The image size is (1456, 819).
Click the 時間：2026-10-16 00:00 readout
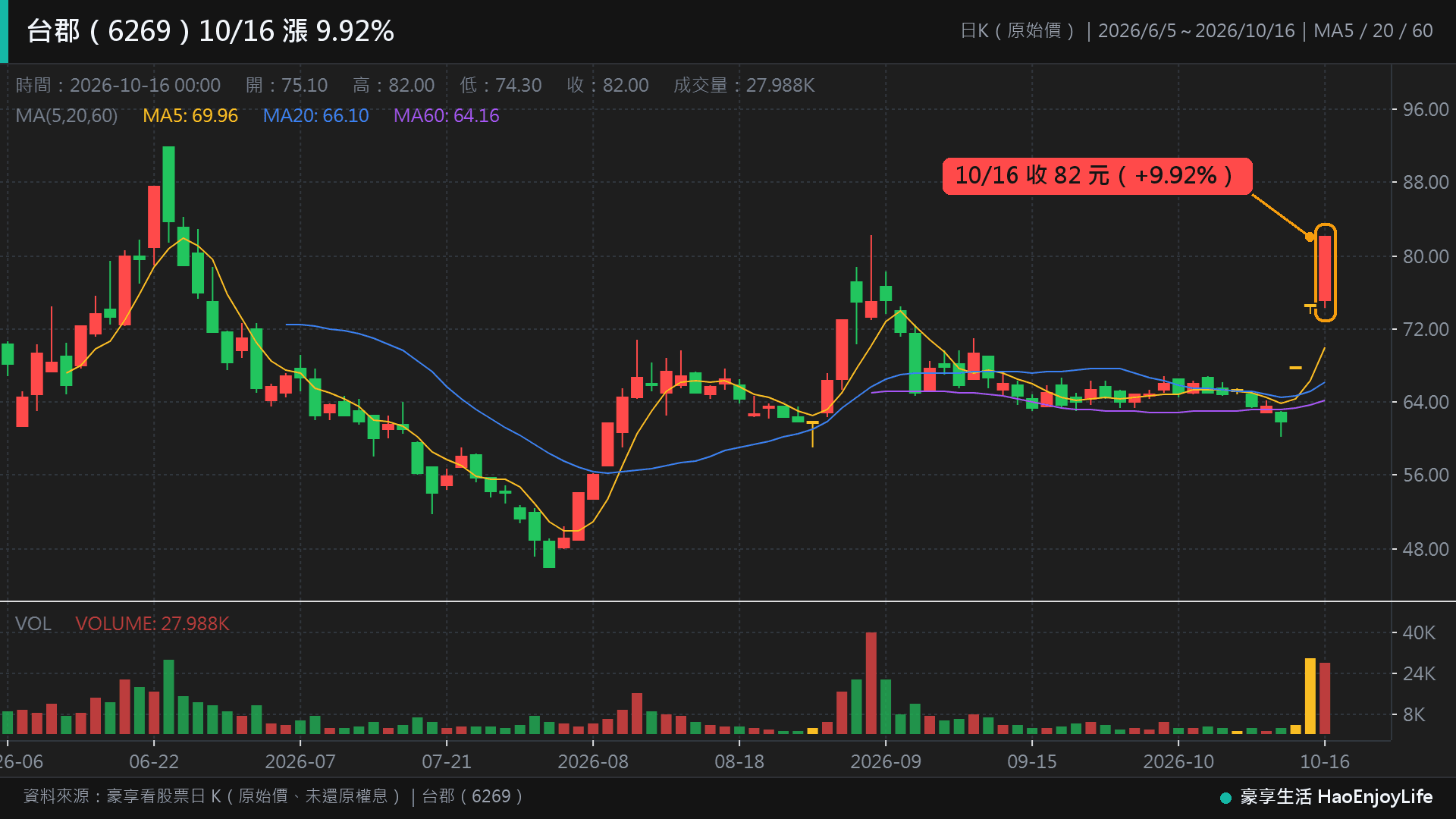[118, 85]
